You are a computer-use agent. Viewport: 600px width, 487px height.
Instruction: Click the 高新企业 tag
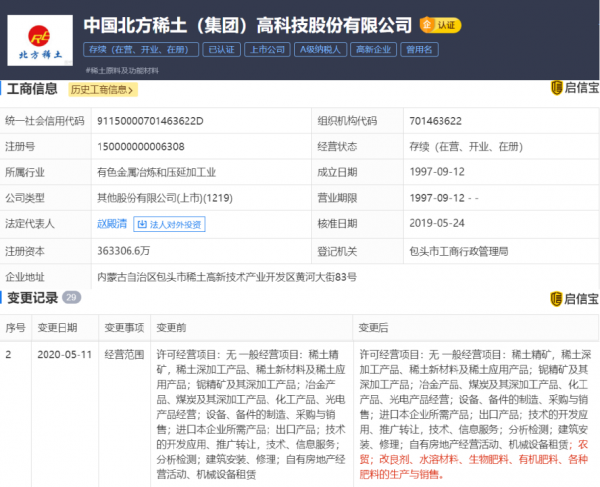[x=373, y=50]
